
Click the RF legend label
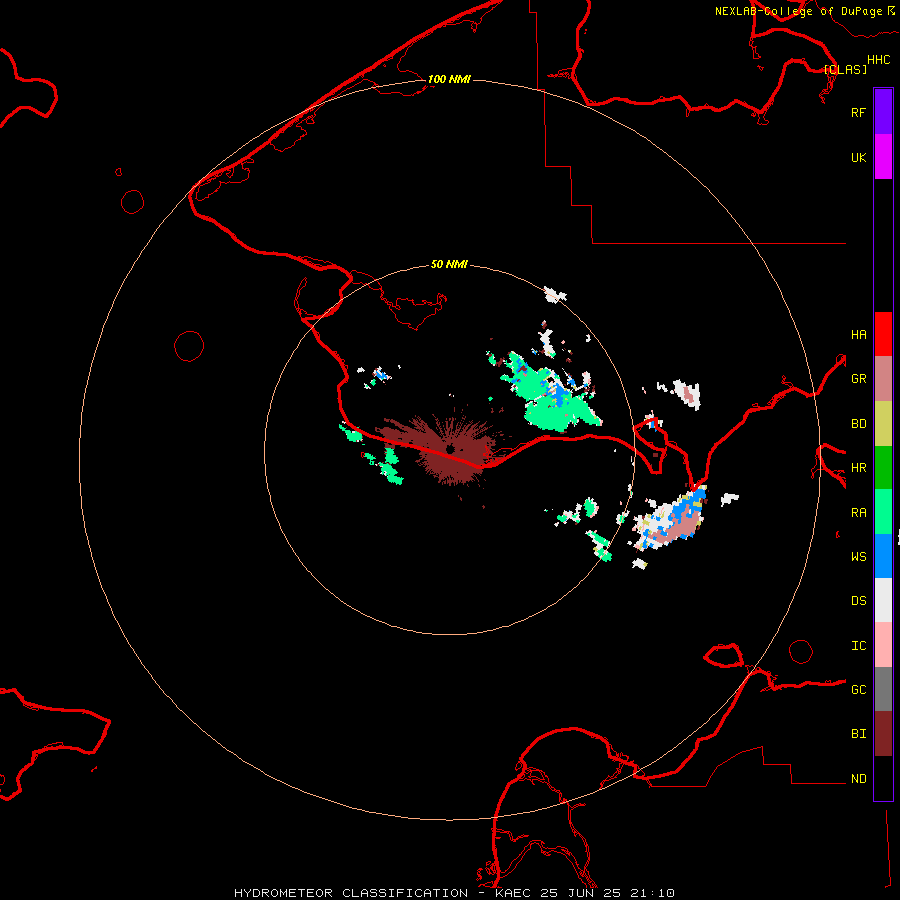pyautogui.click(x=858, y=112)
